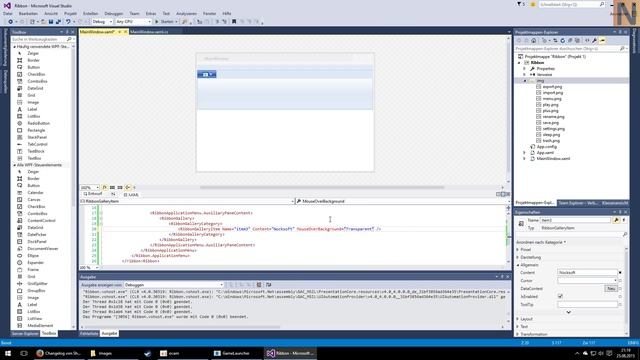Open the Datei menu

click(7, 13)
